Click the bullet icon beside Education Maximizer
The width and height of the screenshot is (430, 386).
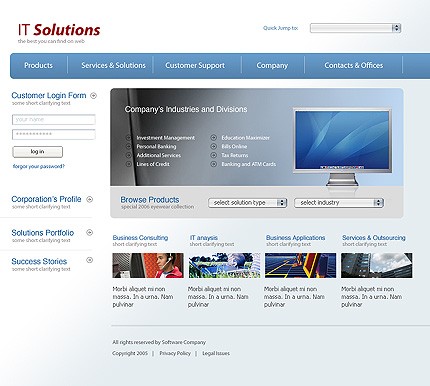click(214, 137)
